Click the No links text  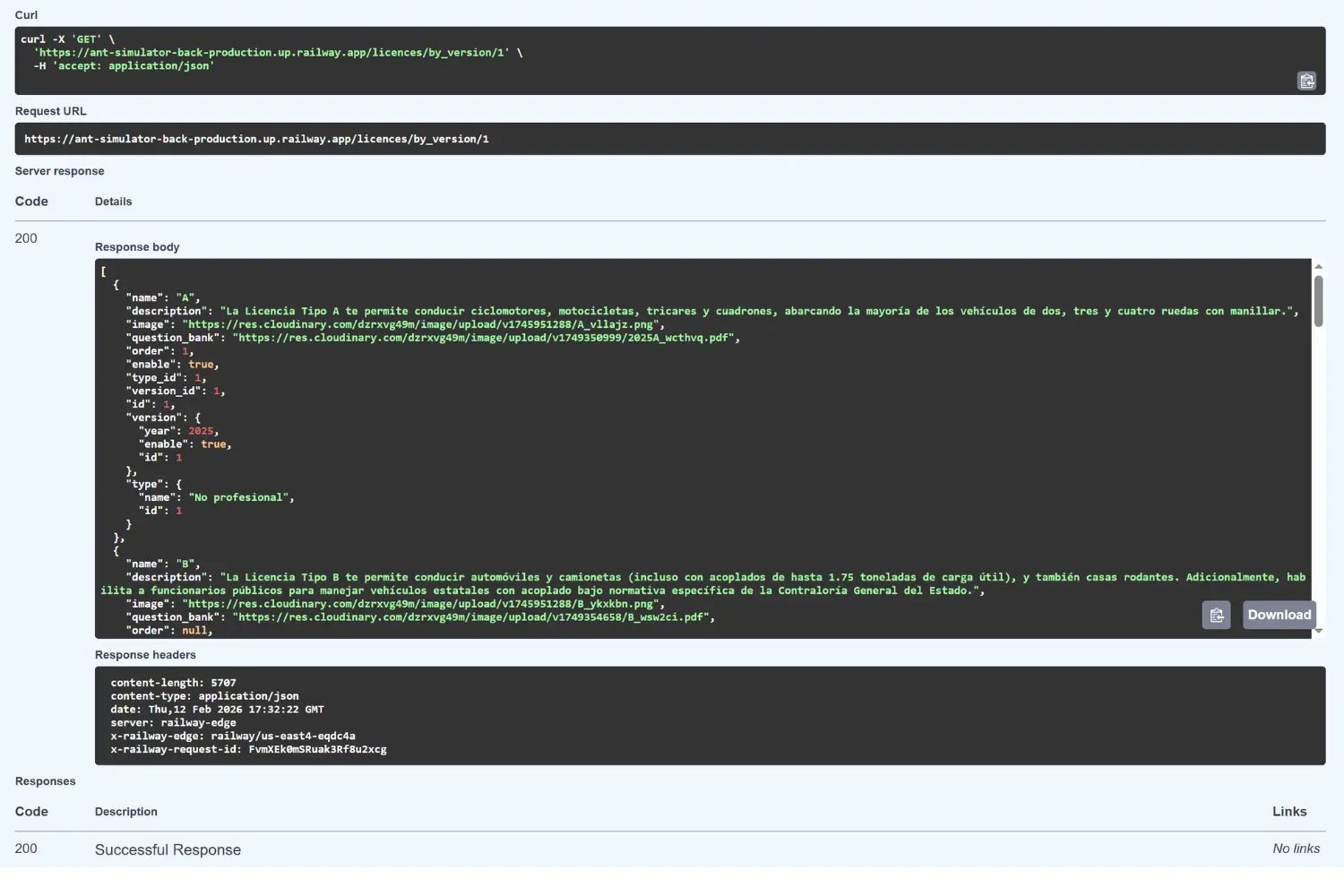coord(1296,848)
